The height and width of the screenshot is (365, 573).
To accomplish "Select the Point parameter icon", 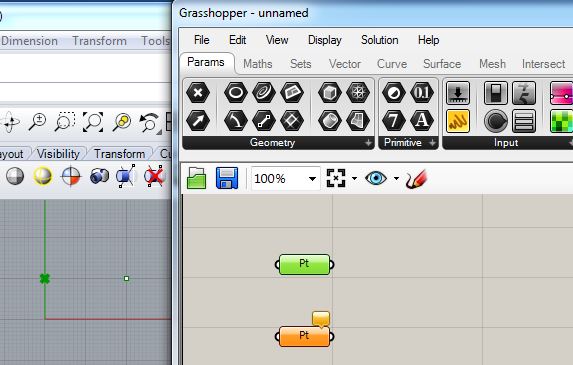I will (198, 92).
